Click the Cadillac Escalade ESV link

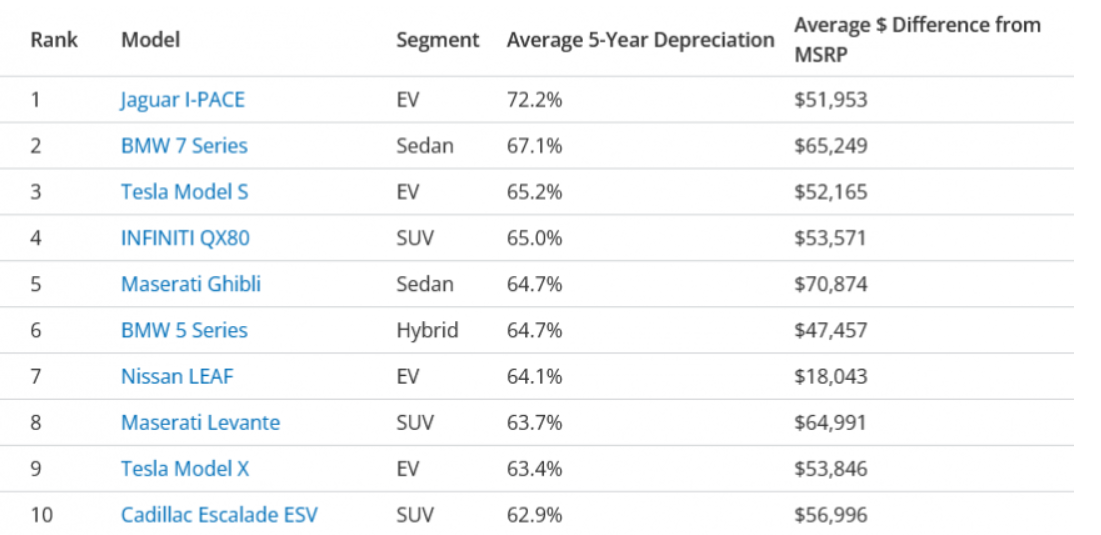[219, 516]
